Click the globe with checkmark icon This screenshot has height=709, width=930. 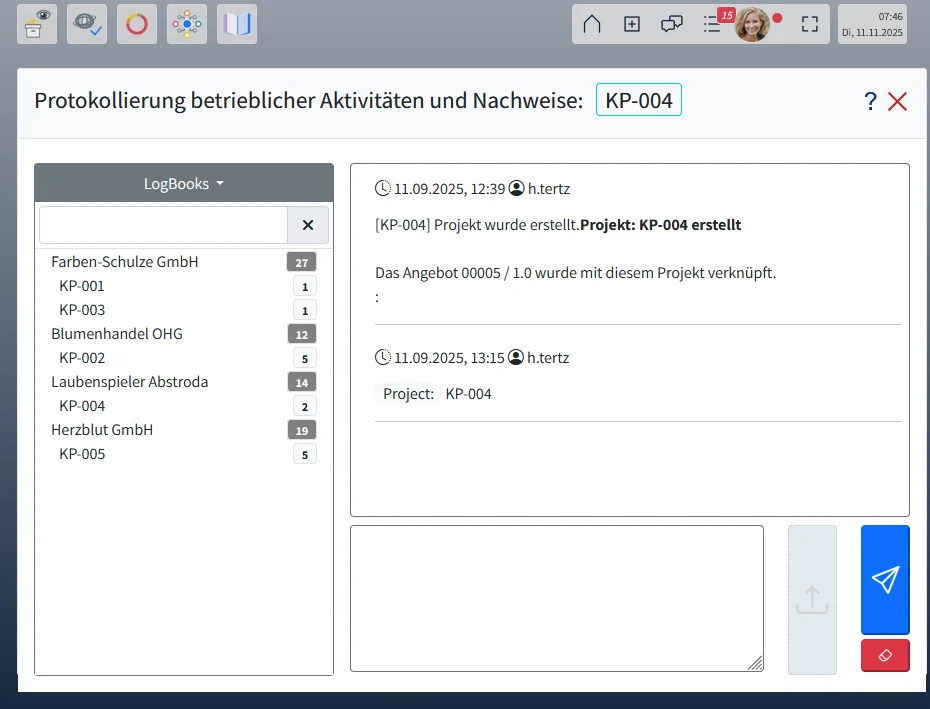(86, 24)
